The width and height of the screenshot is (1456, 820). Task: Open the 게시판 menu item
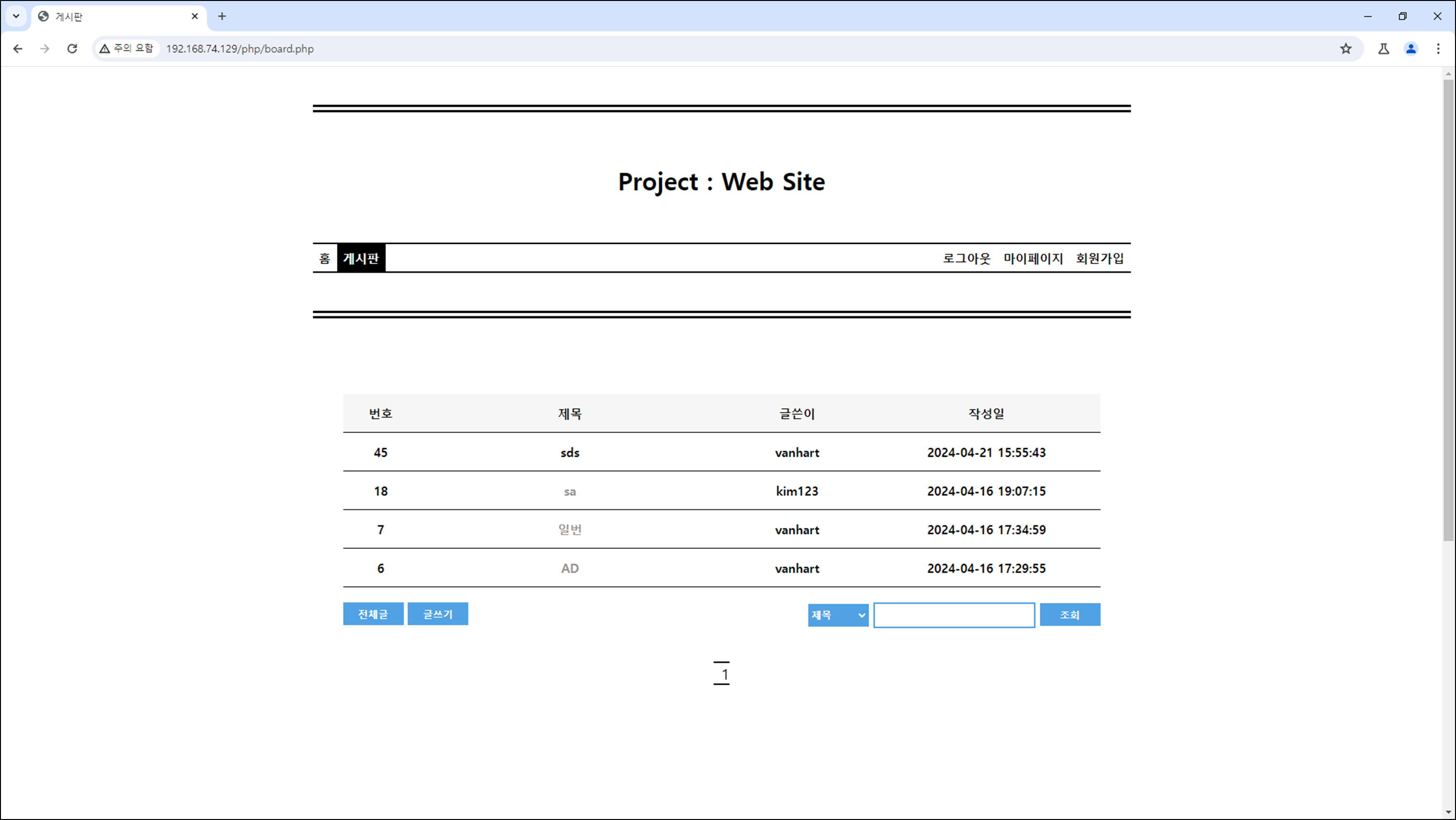tap(361, 258)
